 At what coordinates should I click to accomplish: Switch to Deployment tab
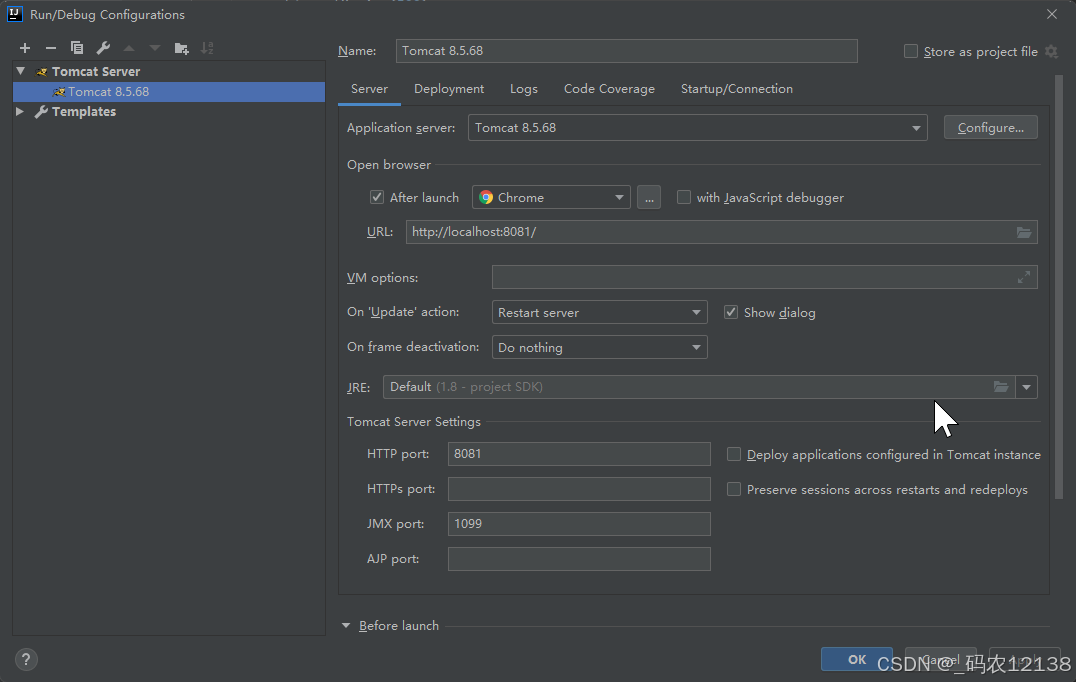pyautogui.click(x=449, y=89)
